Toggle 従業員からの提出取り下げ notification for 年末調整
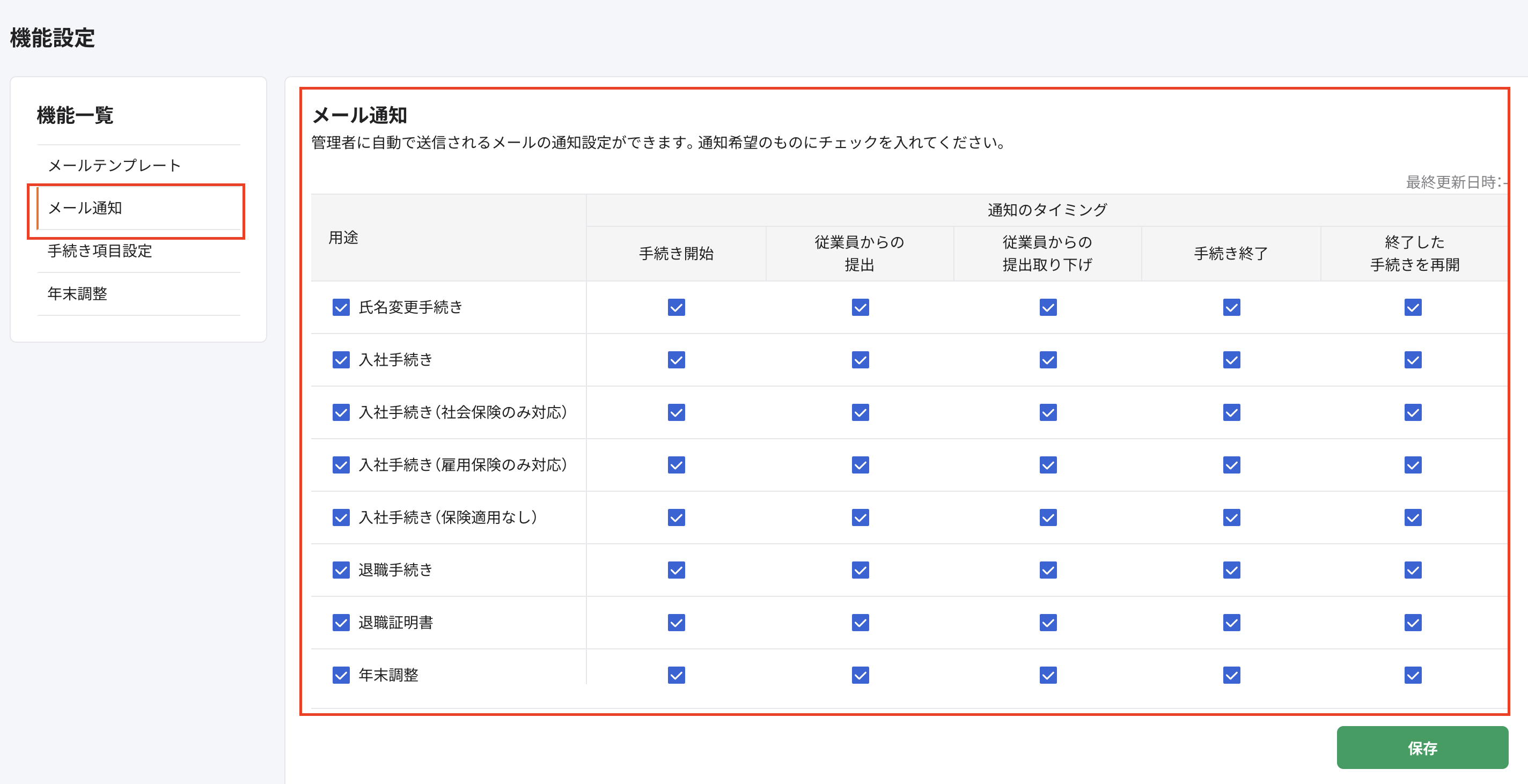The height and width of the screenshot is (784, 1528). [x=1047, y=675]
